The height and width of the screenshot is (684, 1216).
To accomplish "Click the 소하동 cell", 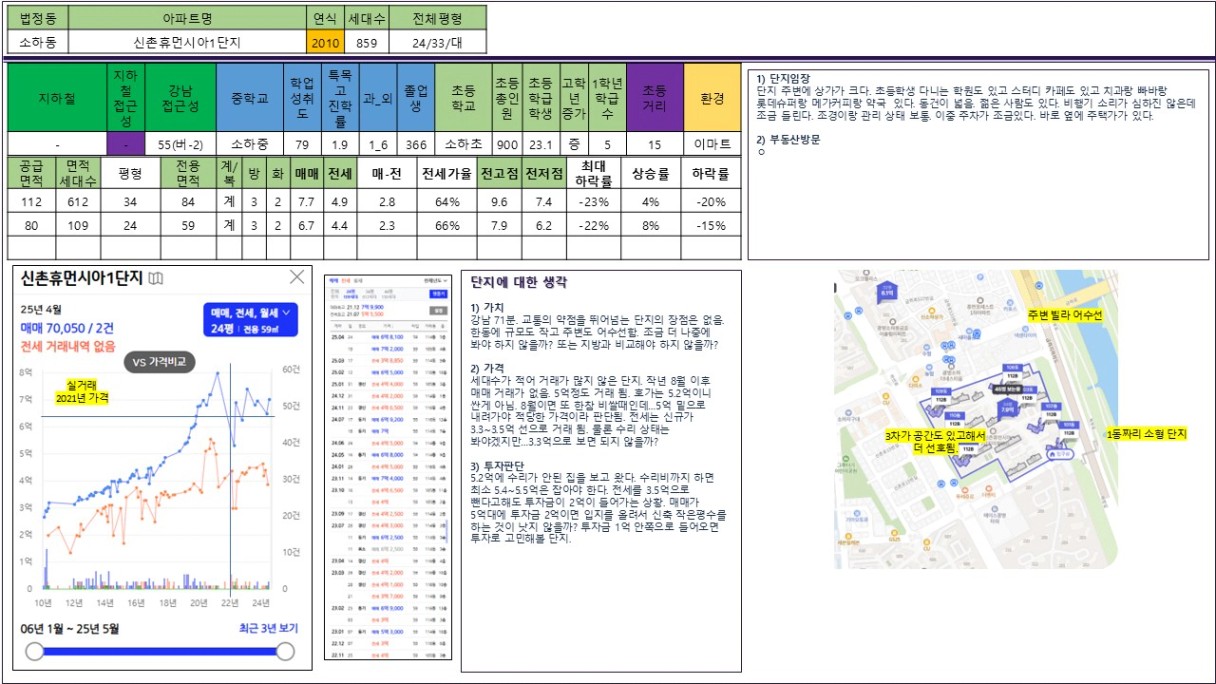I will click(x=40, y=43).
